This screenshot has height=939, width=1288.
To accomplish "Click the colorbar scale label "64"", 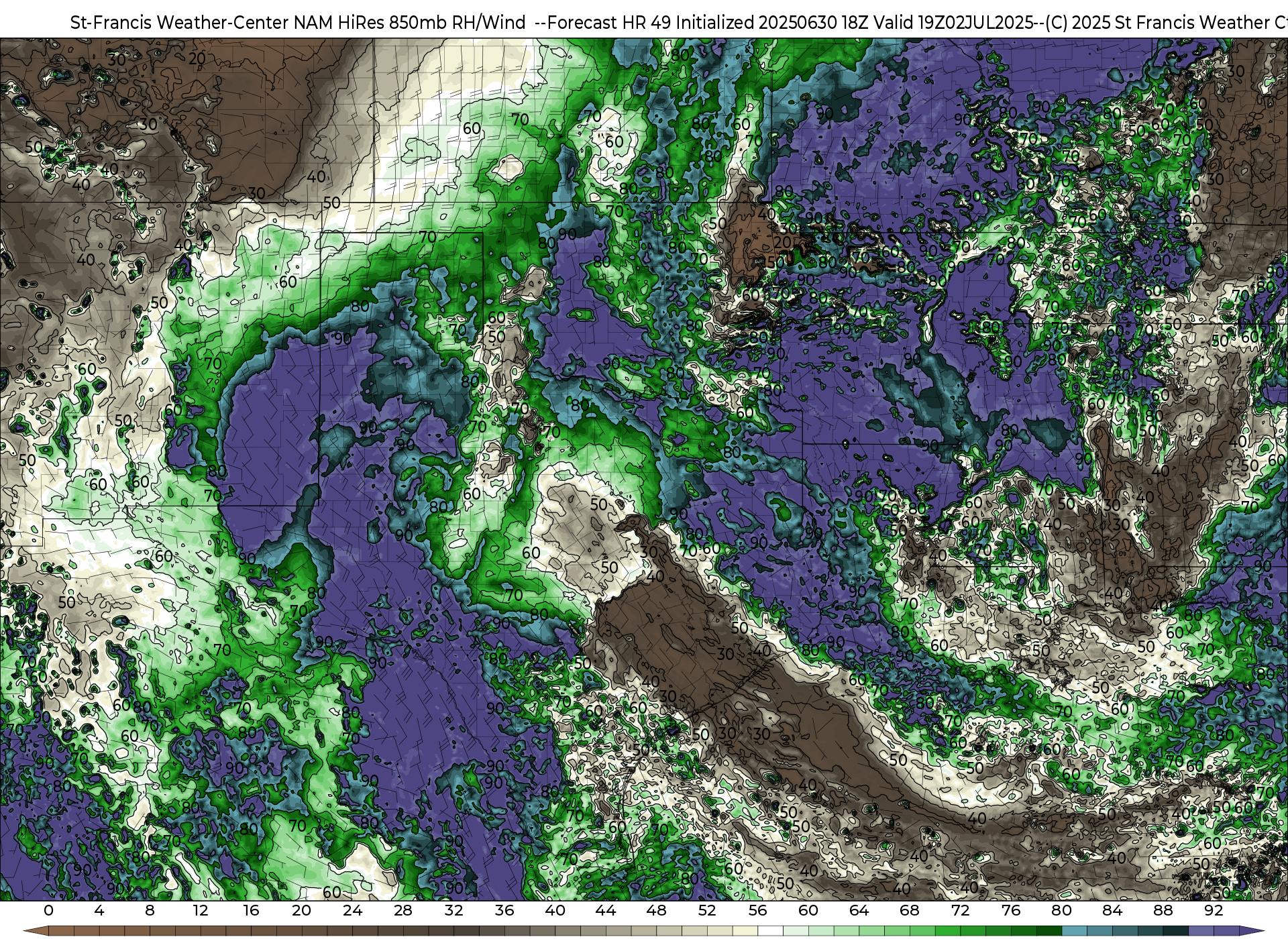I will [859, 910].
